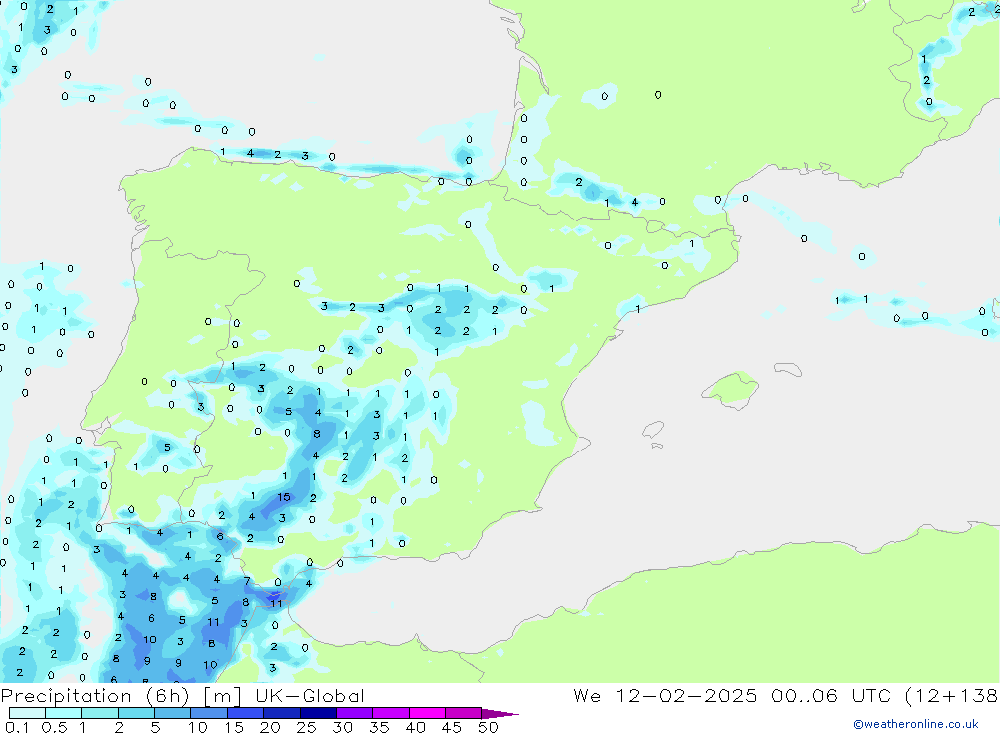Click the "7" precipitation value on map

coord(247,581)
